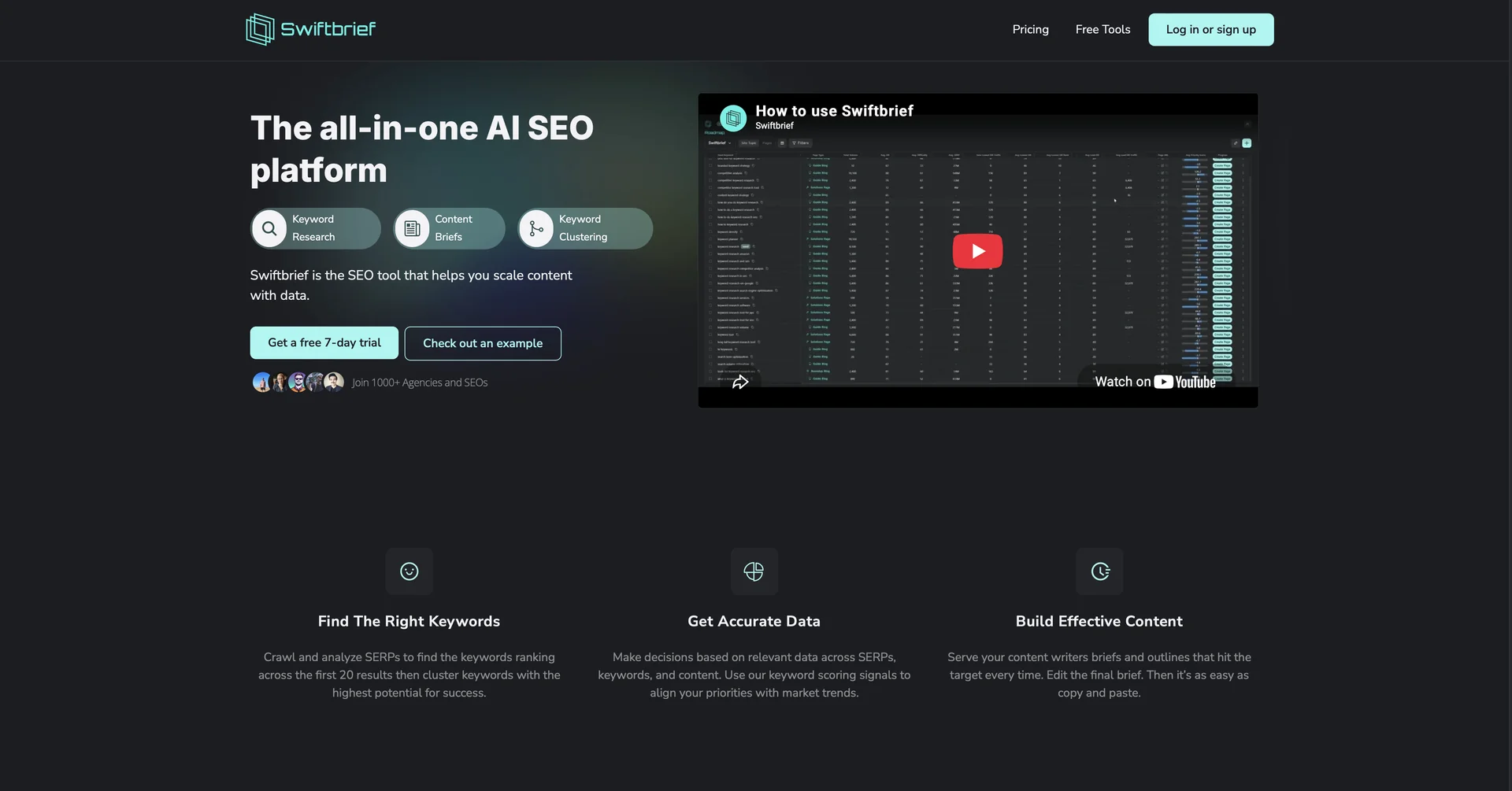Image resolution: width=1512 pixels, height=791 pixels.
Task: Open the How to use Swiftbrief video title
Action: tap(834, 111)
